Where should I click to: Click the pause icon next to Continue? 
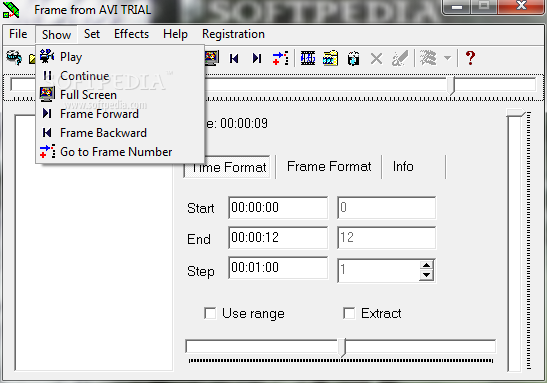tap(47, 75)
